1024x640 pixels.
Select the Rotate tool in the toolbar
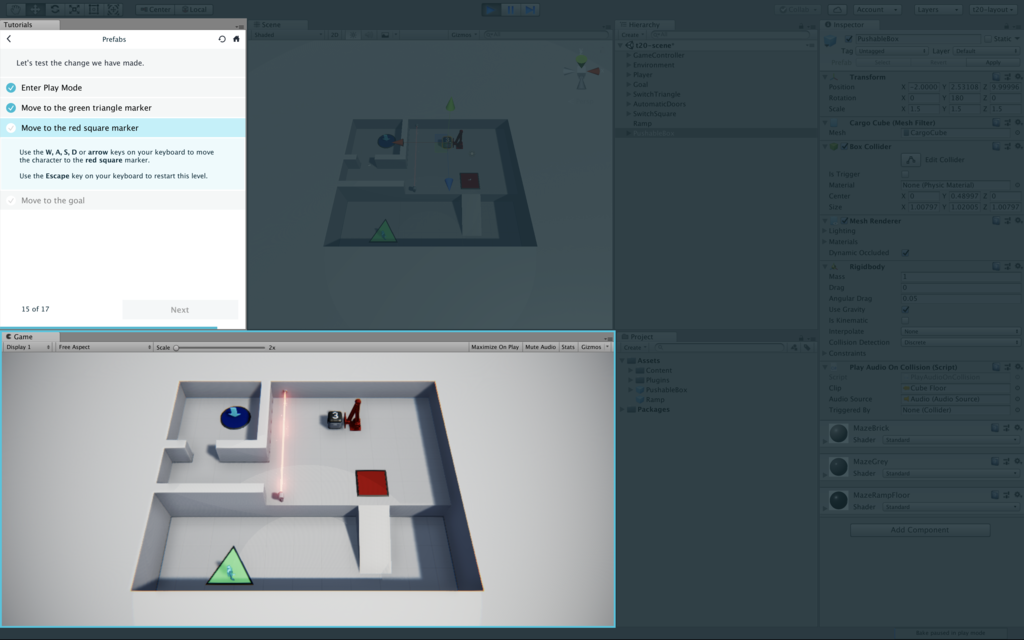coord(54,9)
